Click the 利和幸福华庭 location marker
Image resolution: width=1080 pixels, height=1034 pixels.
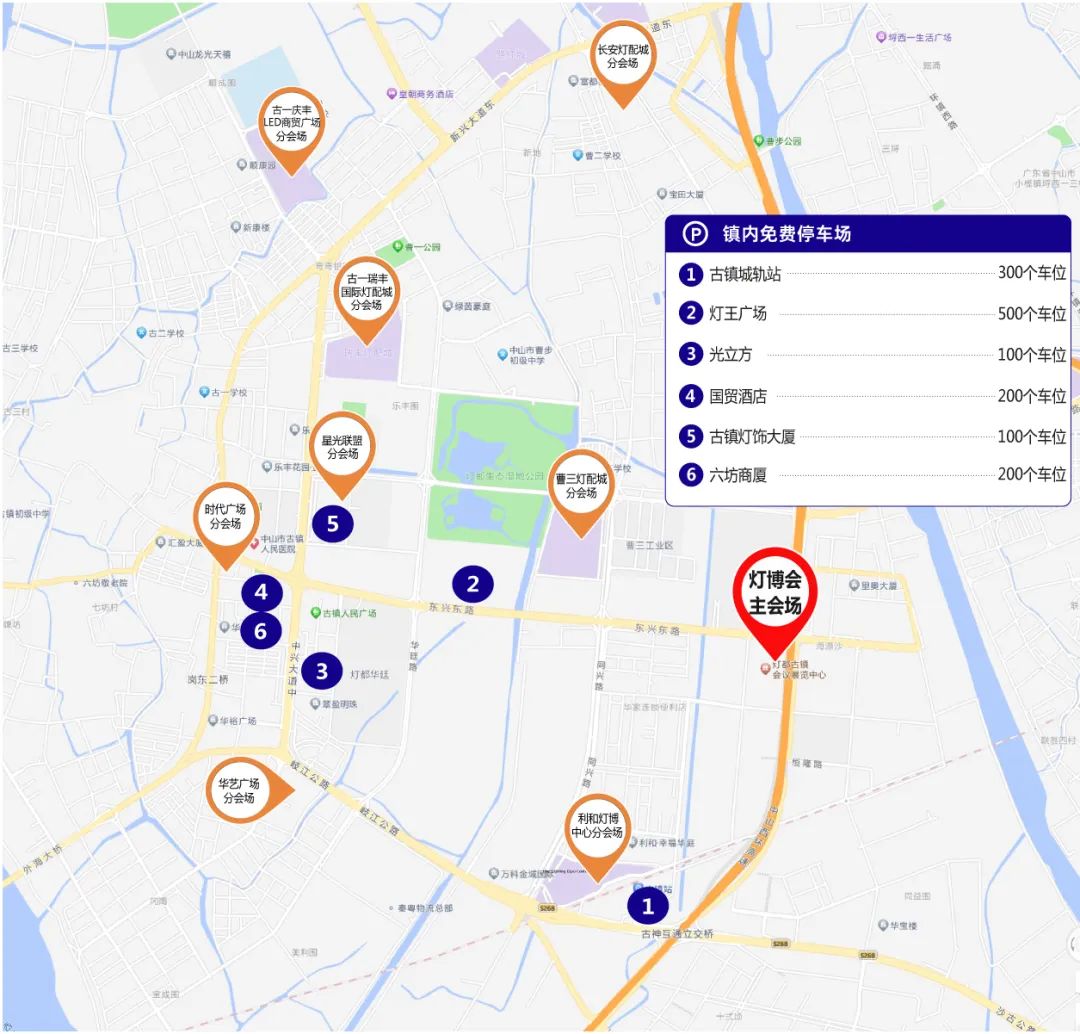point(633,842)
